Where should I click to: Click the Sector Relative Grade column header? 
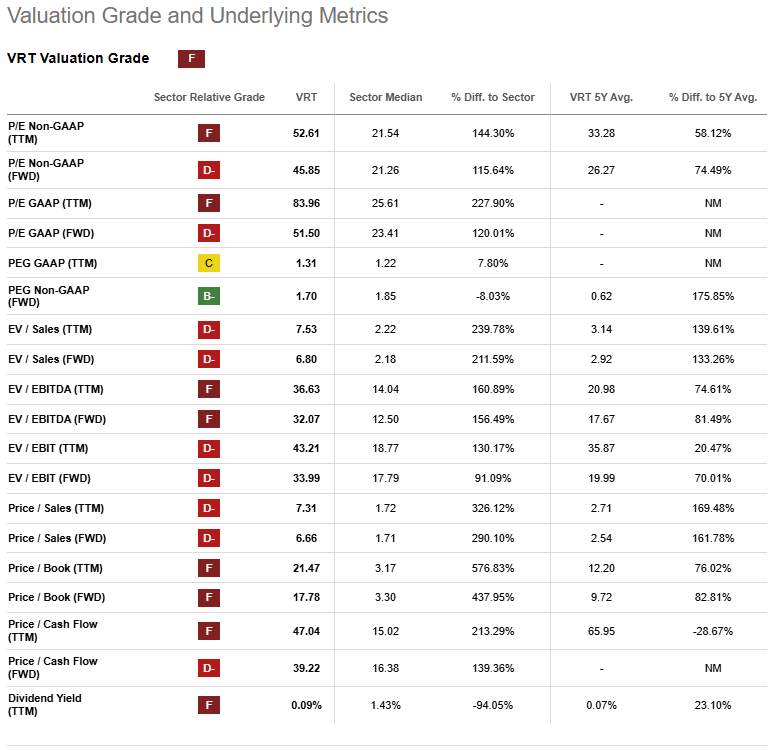[209, 97]
